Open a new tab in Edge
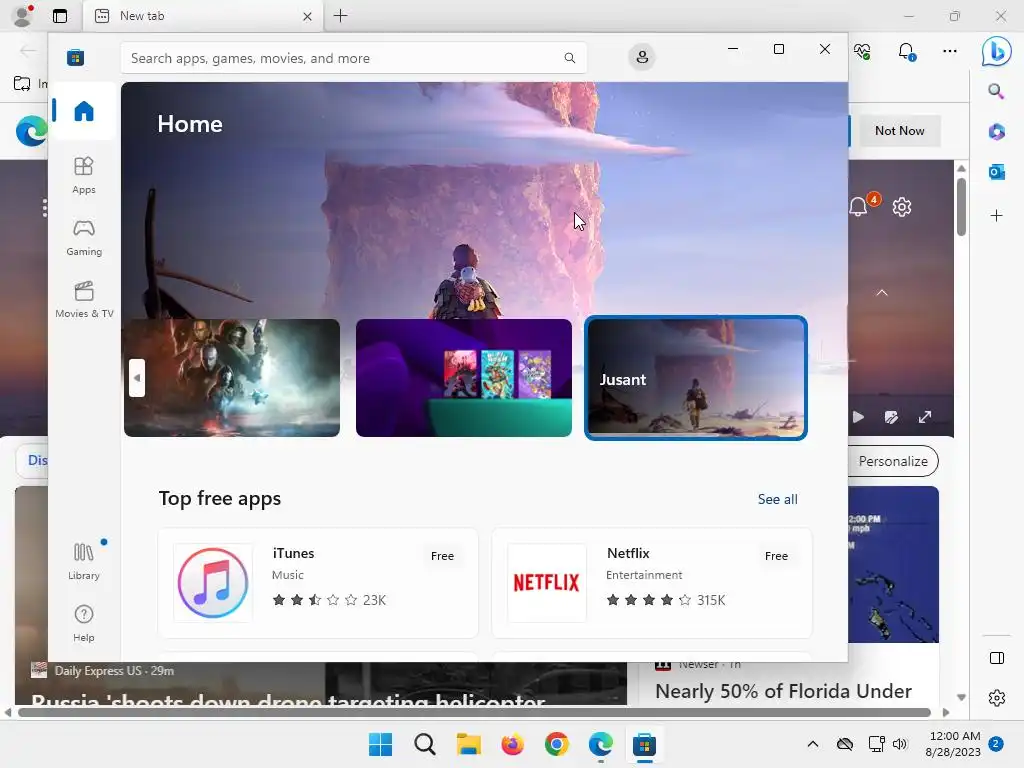The height and width of the screenshot is (768, 1024). (x=340, y=16)
